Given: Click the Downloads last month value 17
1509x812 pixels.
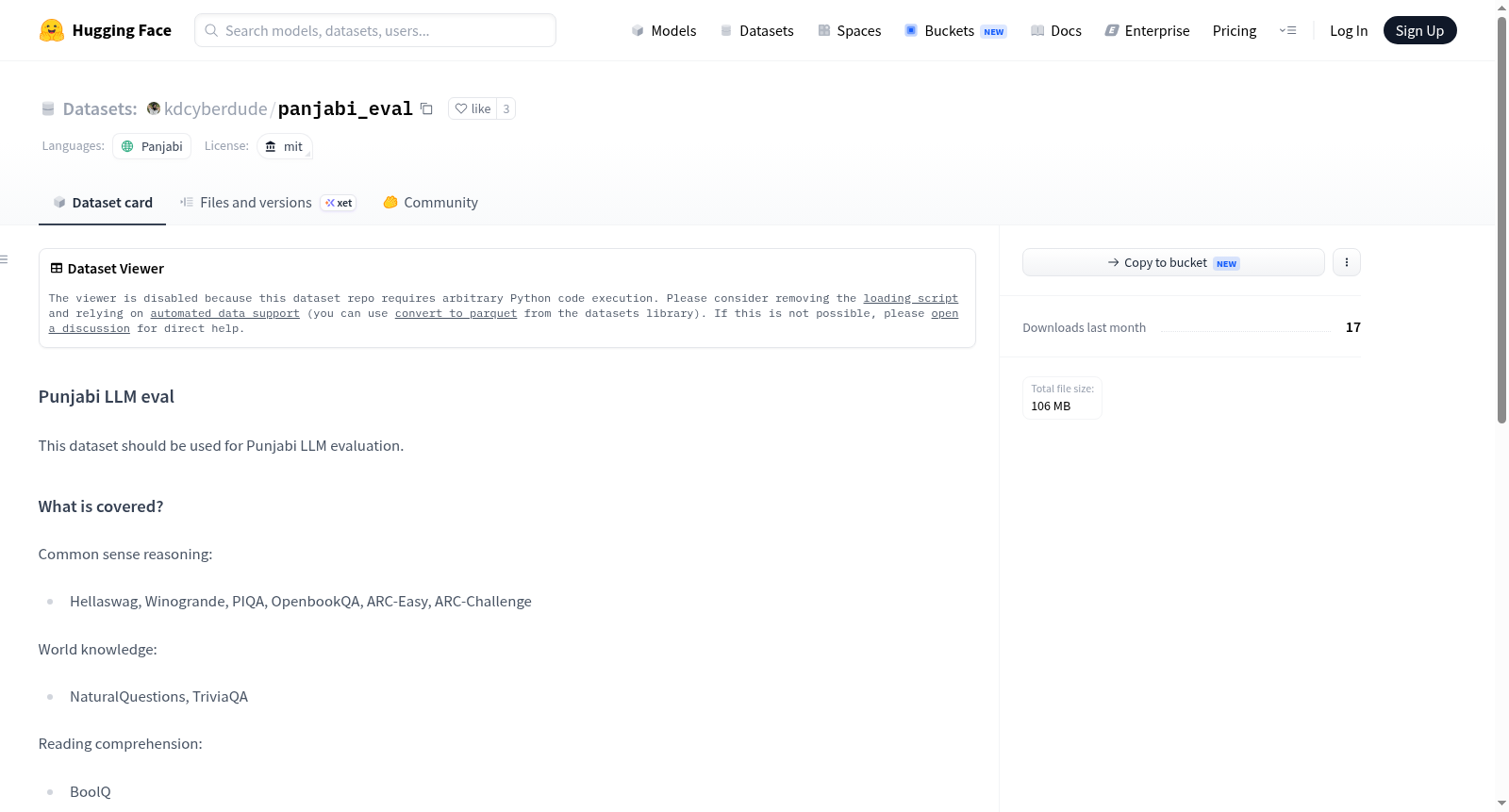Looking at the screenshot, I should [1353, 327].
